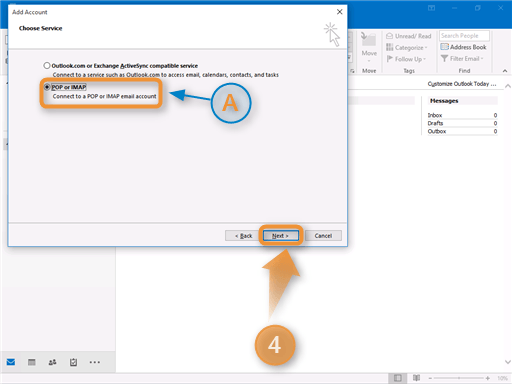Click the Move icon in Outlook ribbon
Viewport: 512px width, 384px height.
point(369,47)
